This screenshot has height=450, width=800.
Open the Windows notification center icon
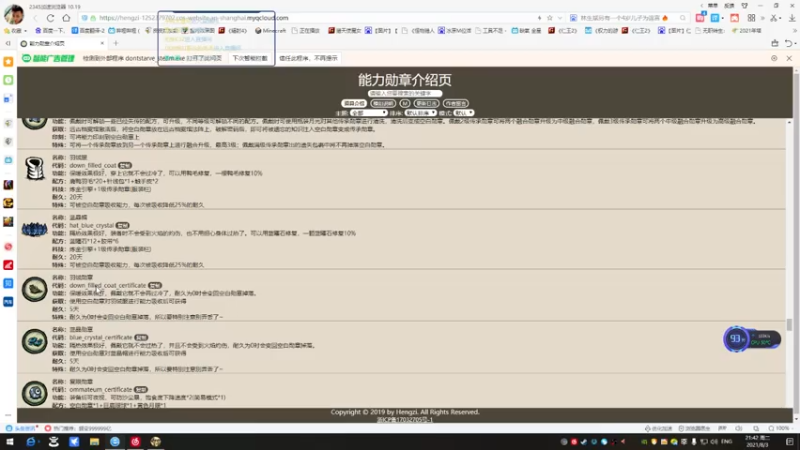click(790, 442)
